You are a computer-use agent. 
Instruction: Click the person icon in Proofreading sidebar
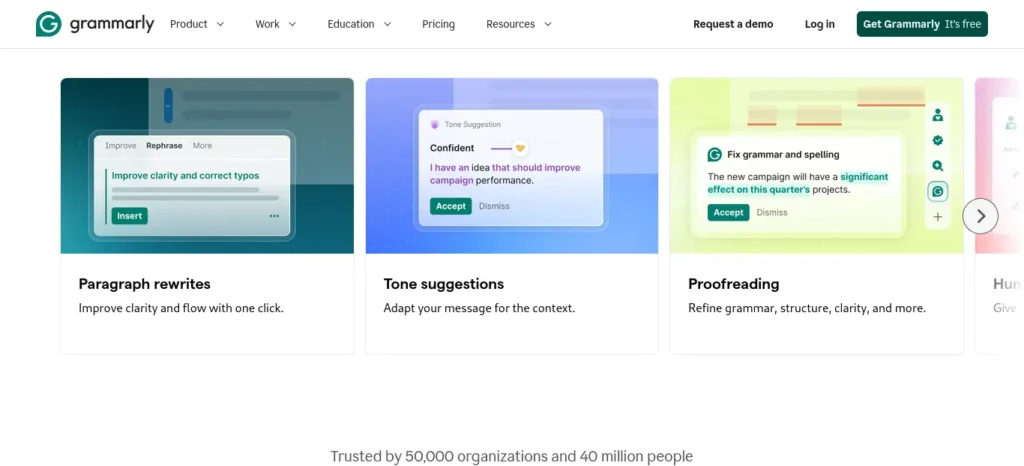coord(938,116)
